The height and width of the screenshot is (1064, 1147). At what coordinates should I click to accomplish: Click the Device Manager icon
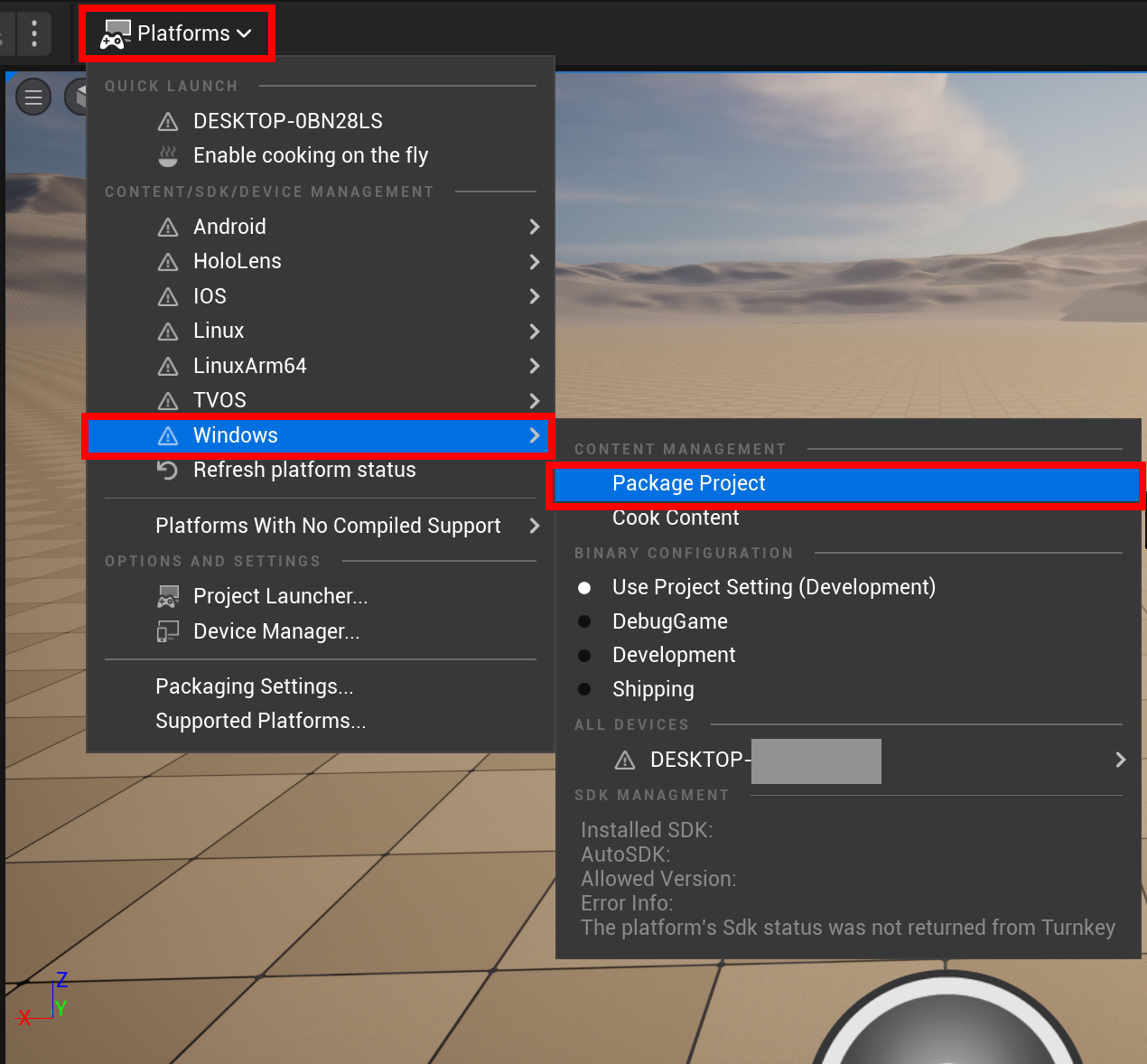(x=168, y=631)
